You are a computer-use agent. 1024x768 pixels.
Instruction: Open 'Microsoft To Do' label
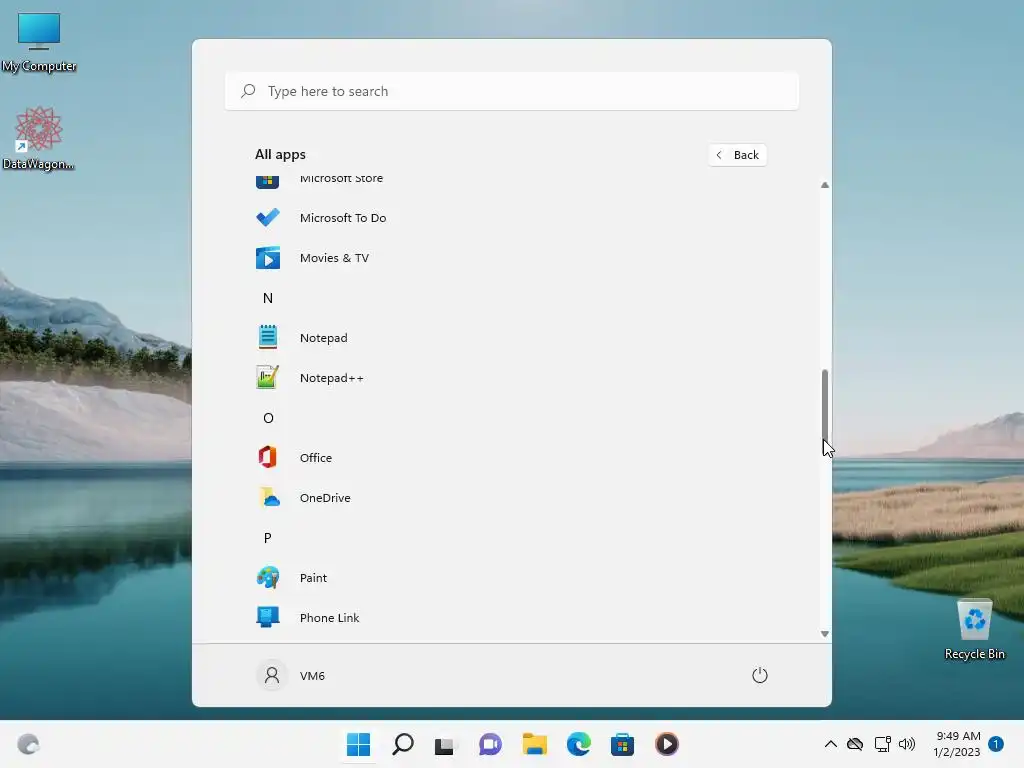(x=343, y=217)
